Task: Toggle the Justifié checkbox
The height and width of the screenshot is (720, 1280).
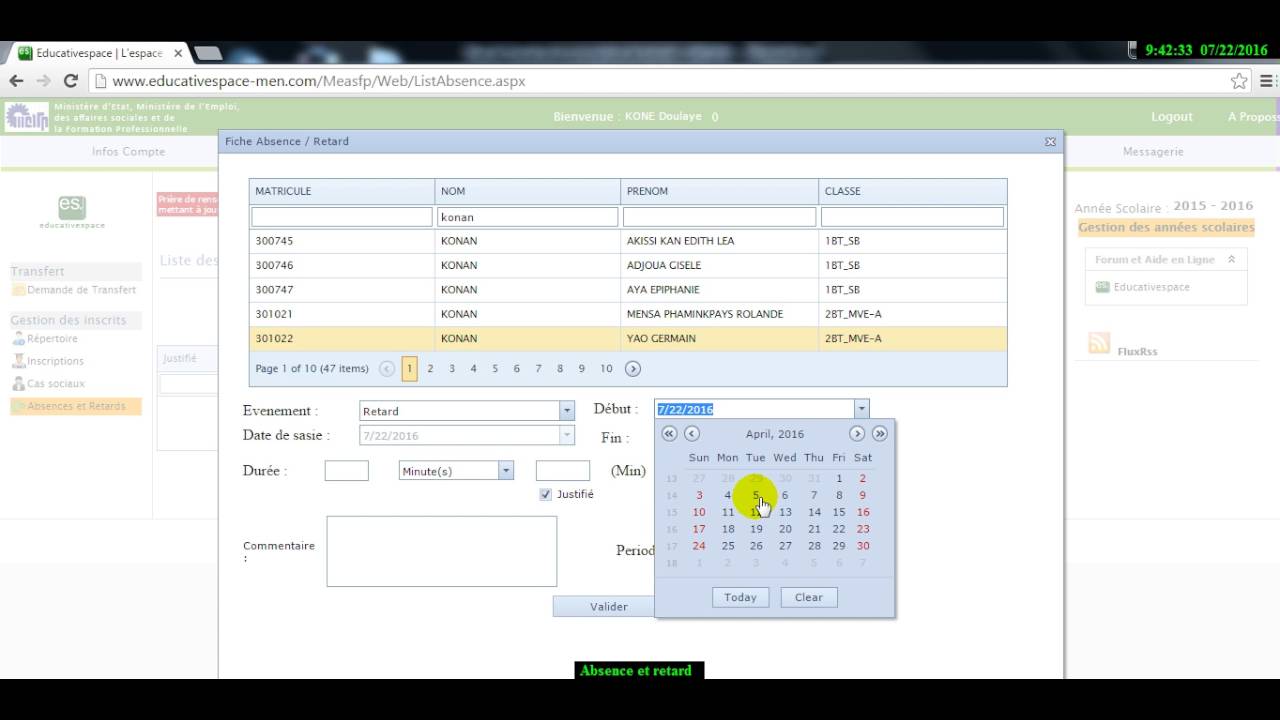Action: coord(545,494)
